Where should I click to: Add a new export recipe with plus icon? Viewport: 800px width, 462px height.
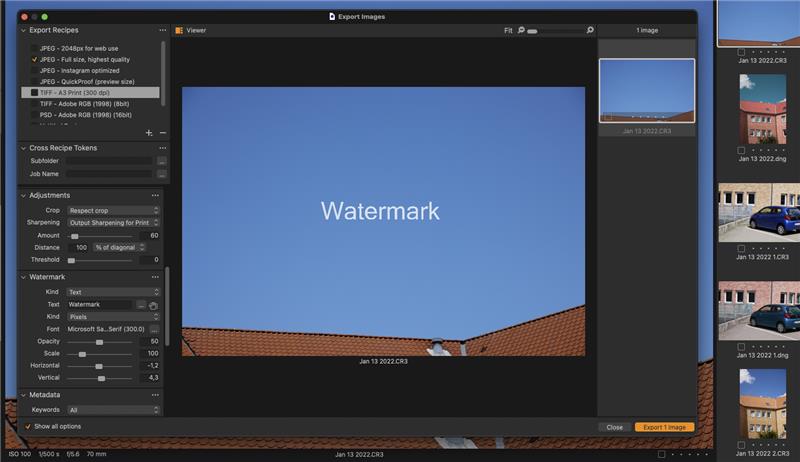tap(148, 133)
